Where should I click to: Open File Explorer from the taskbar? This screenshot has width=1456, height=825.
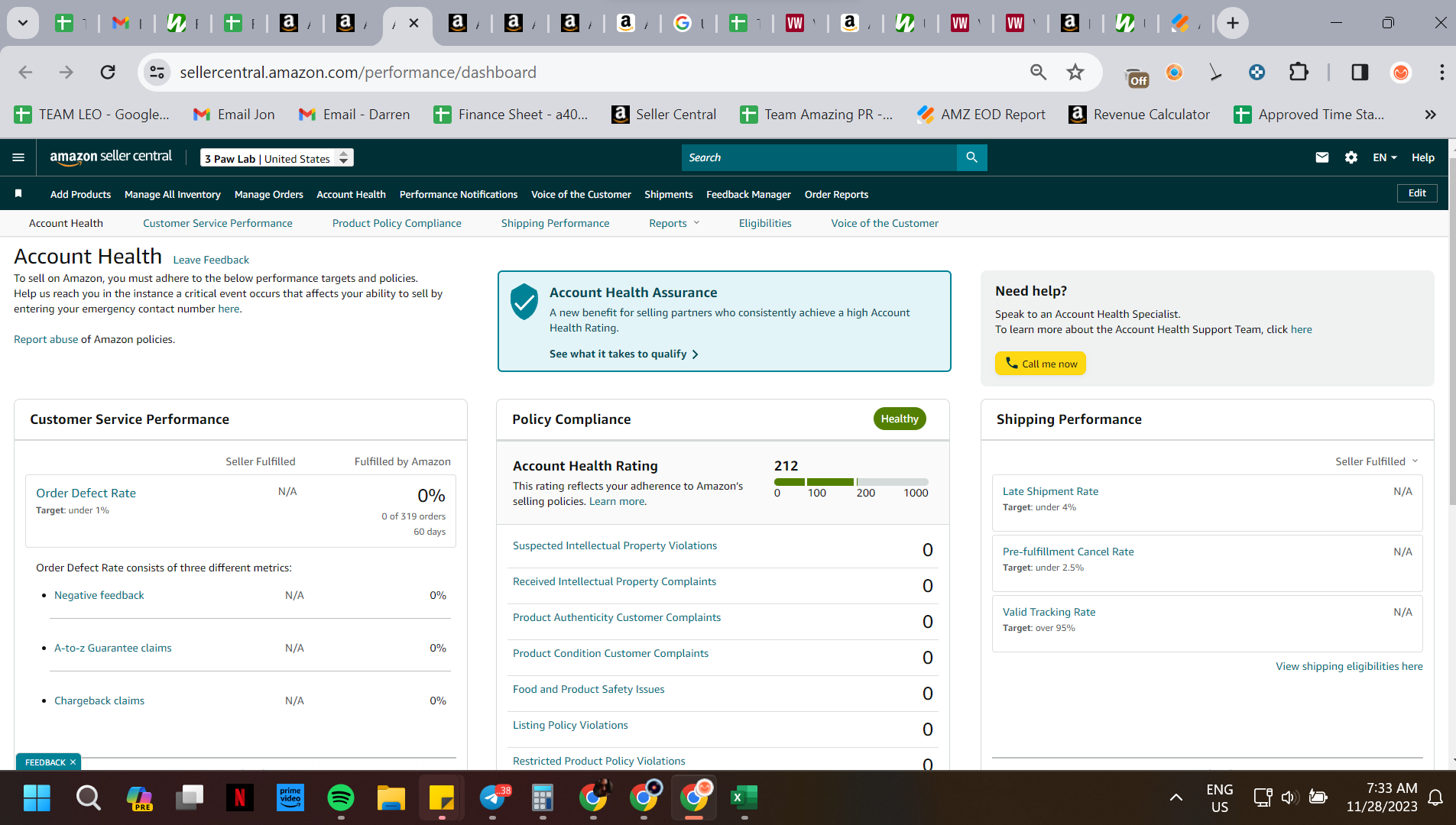391,797
